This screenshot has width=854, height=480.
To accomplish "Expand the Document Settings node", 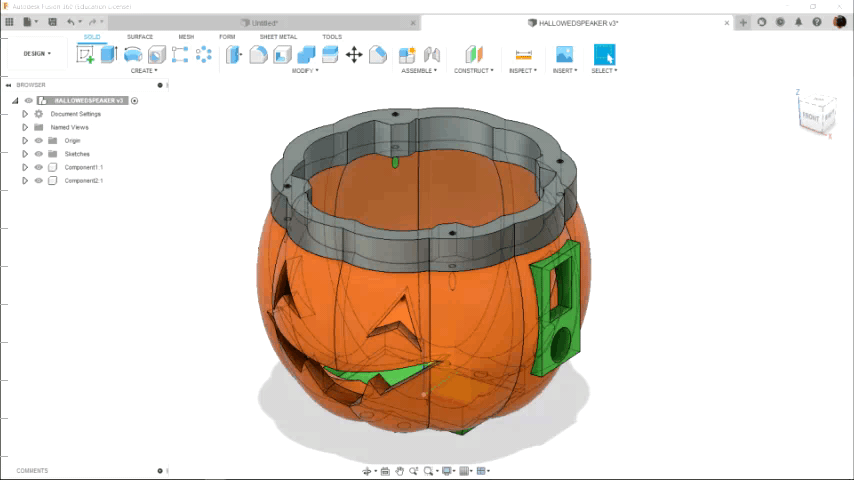I will (25, 114).
